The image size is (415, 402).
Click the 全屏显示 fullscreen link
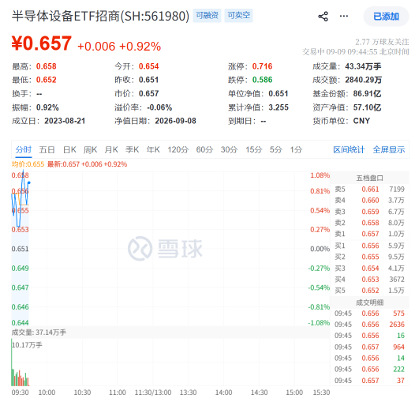(389, 150)
